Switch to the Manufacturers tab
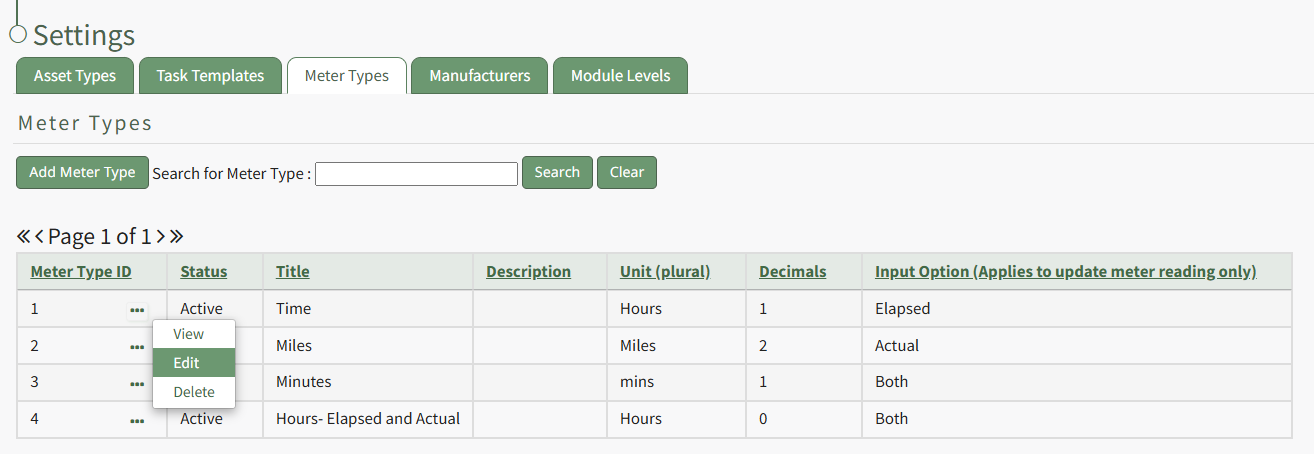The height and width of the screenshot is (454, 1314). (479, 76)
